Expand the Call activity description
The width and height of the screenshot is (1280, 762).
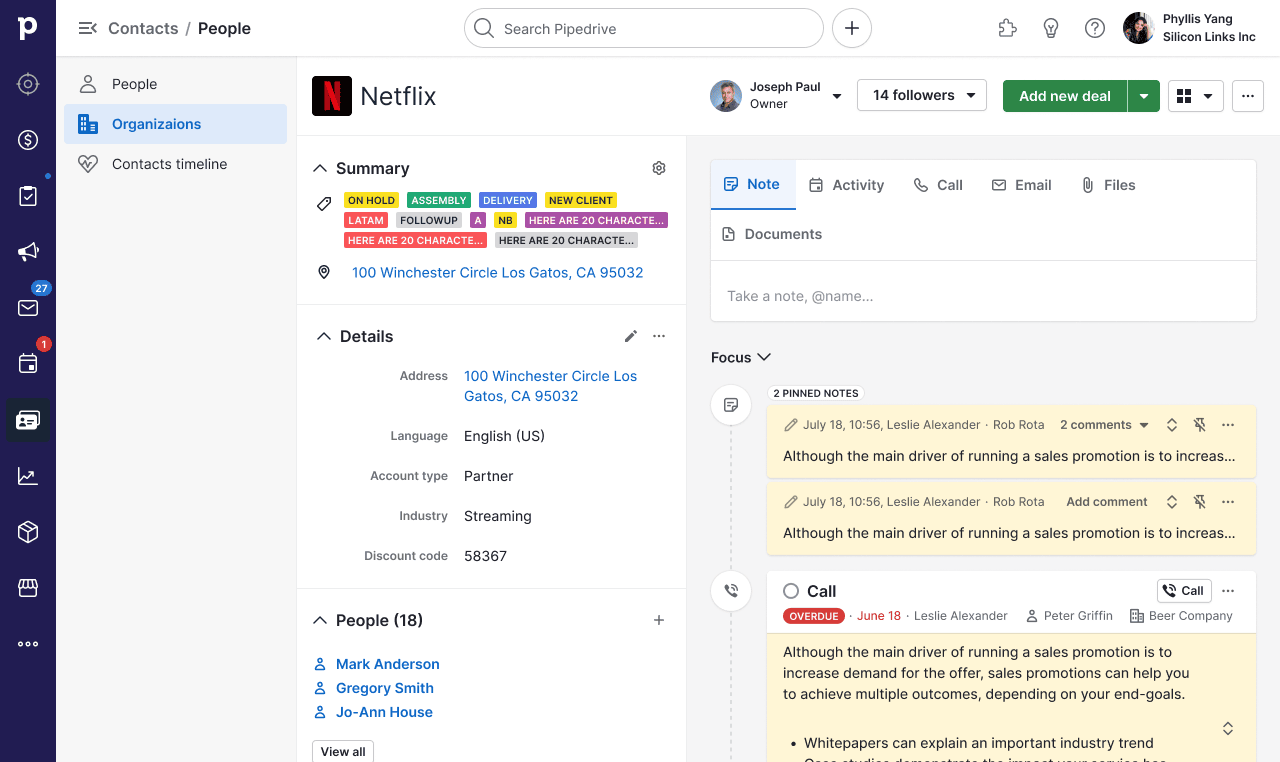(1228, 728)
